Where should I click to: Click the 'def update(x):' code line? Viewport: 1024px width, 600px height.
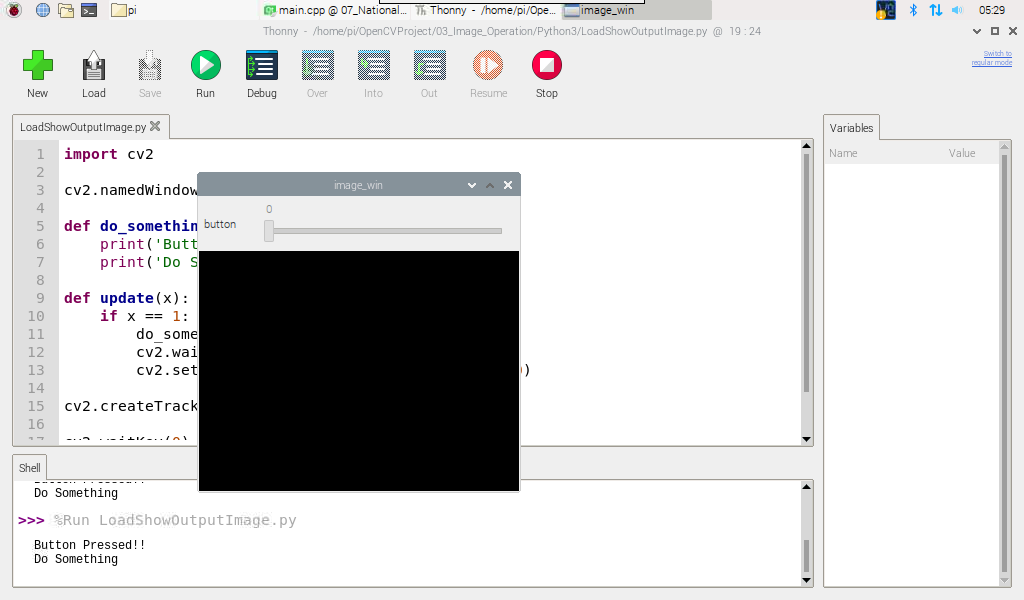click(127, 298)
